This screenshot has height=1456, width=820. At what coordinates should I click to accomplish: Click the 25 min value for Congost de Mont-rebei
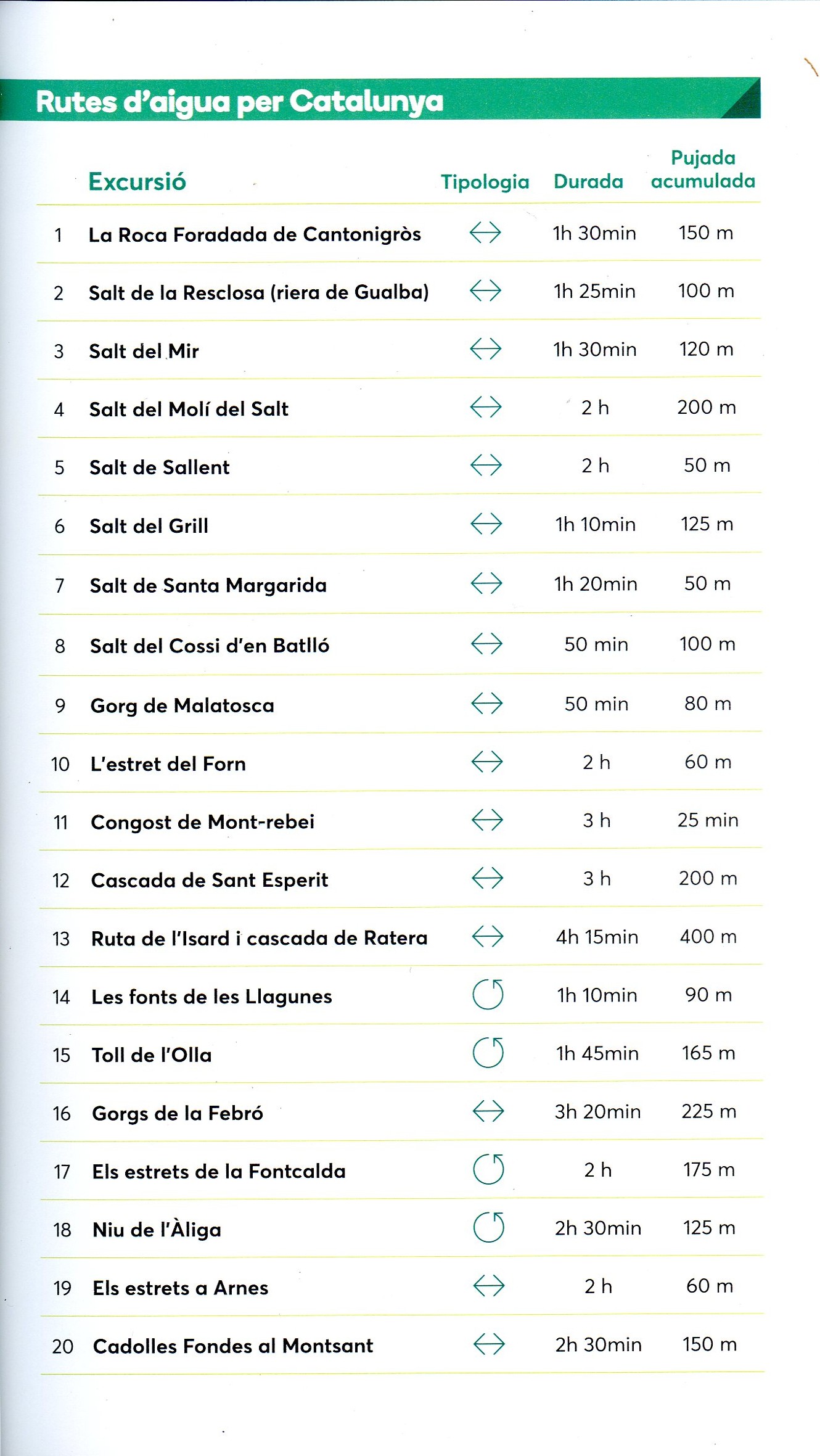708,820
